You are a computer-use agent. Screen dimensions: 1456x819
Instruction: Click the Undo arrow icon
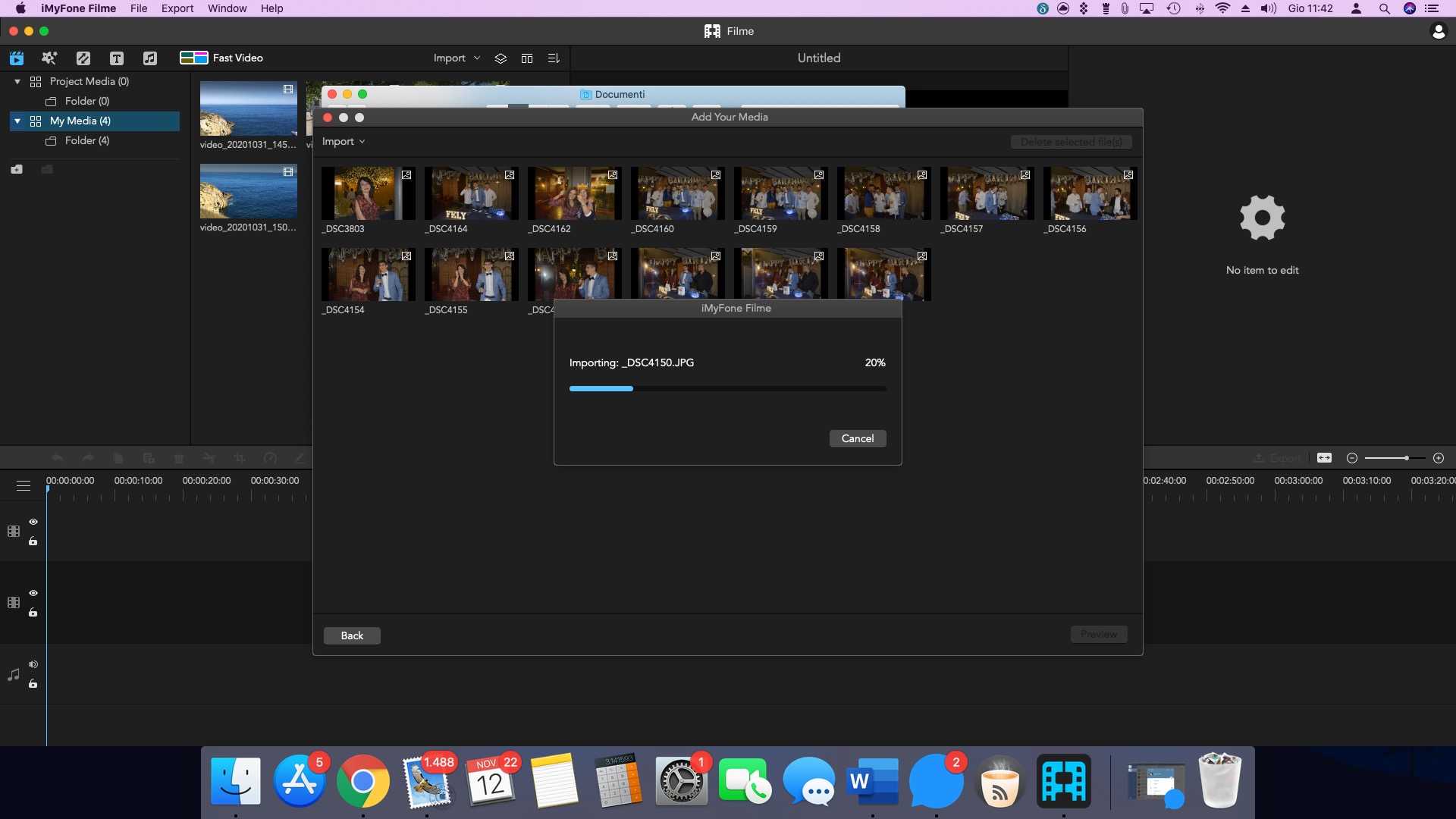click(x=57, y=458)
